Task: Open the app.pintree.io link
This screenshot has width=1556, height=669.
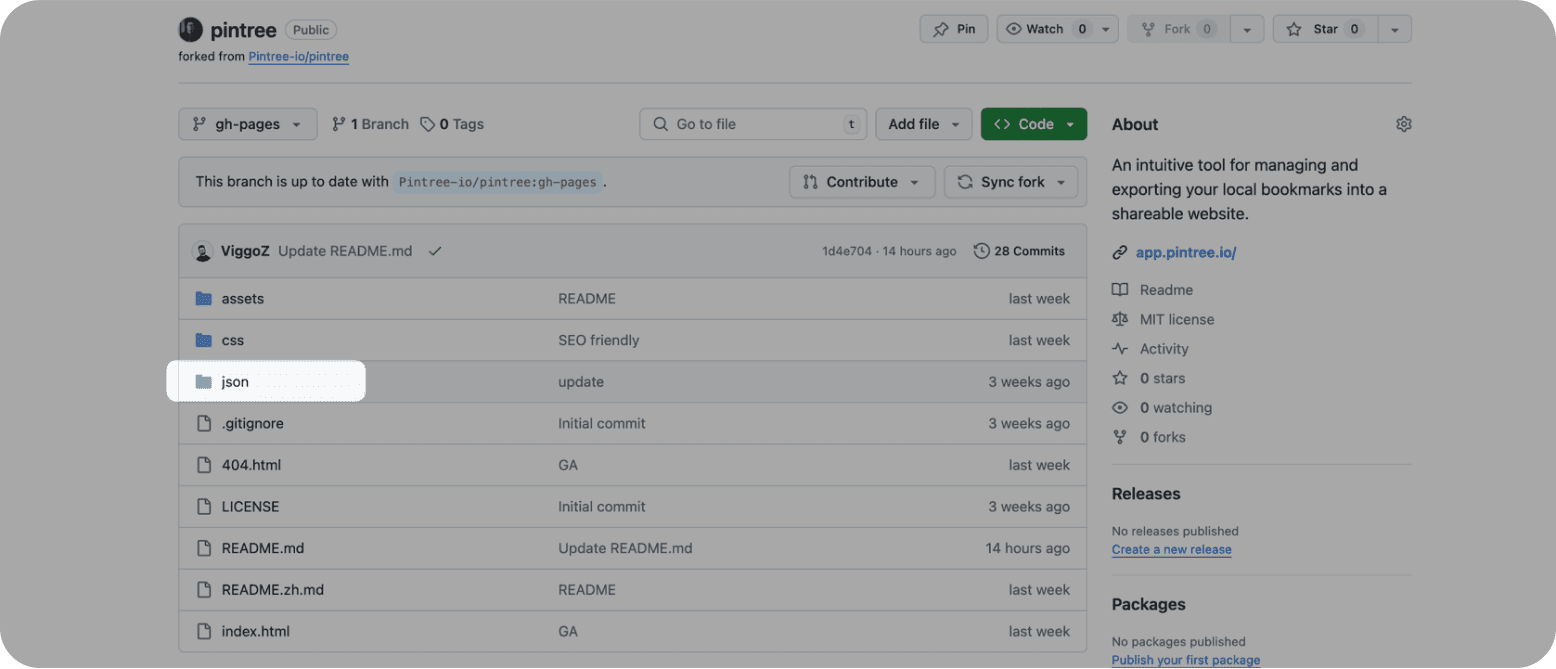Action: click(x=1186, y=253)
